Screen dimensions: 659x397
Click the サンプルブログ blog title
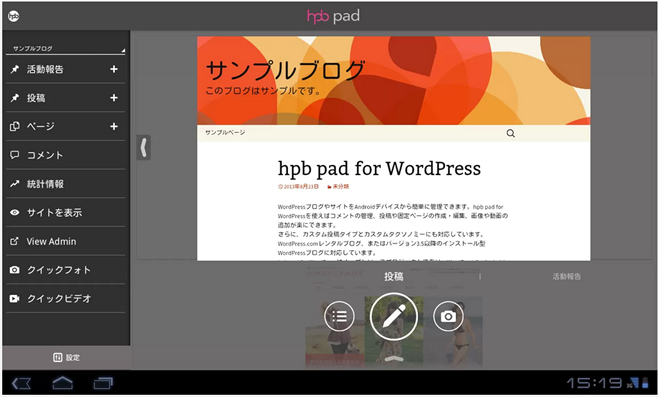click(x=285, y=70)
